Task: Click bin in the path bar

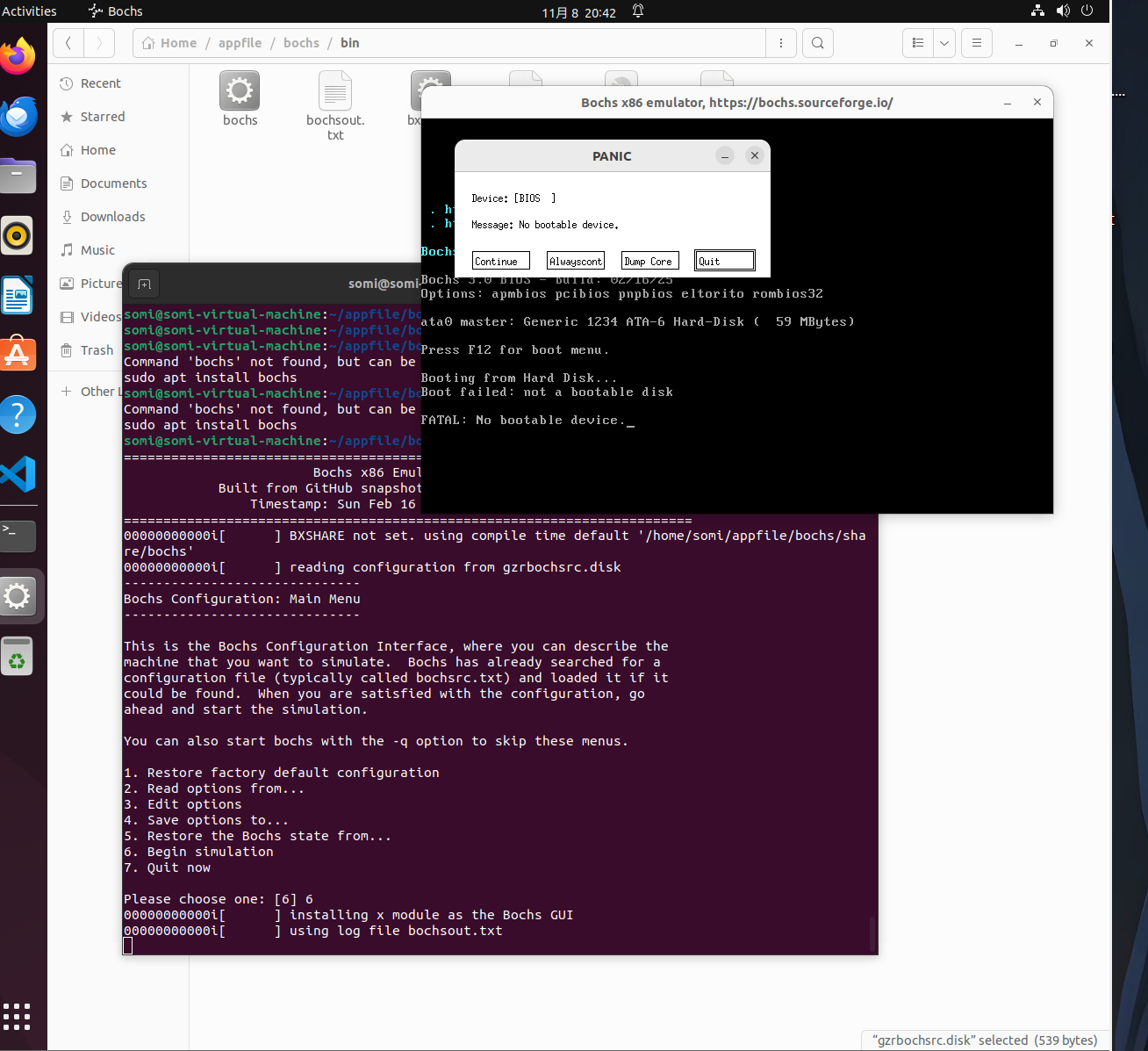Action: [349, 43]
